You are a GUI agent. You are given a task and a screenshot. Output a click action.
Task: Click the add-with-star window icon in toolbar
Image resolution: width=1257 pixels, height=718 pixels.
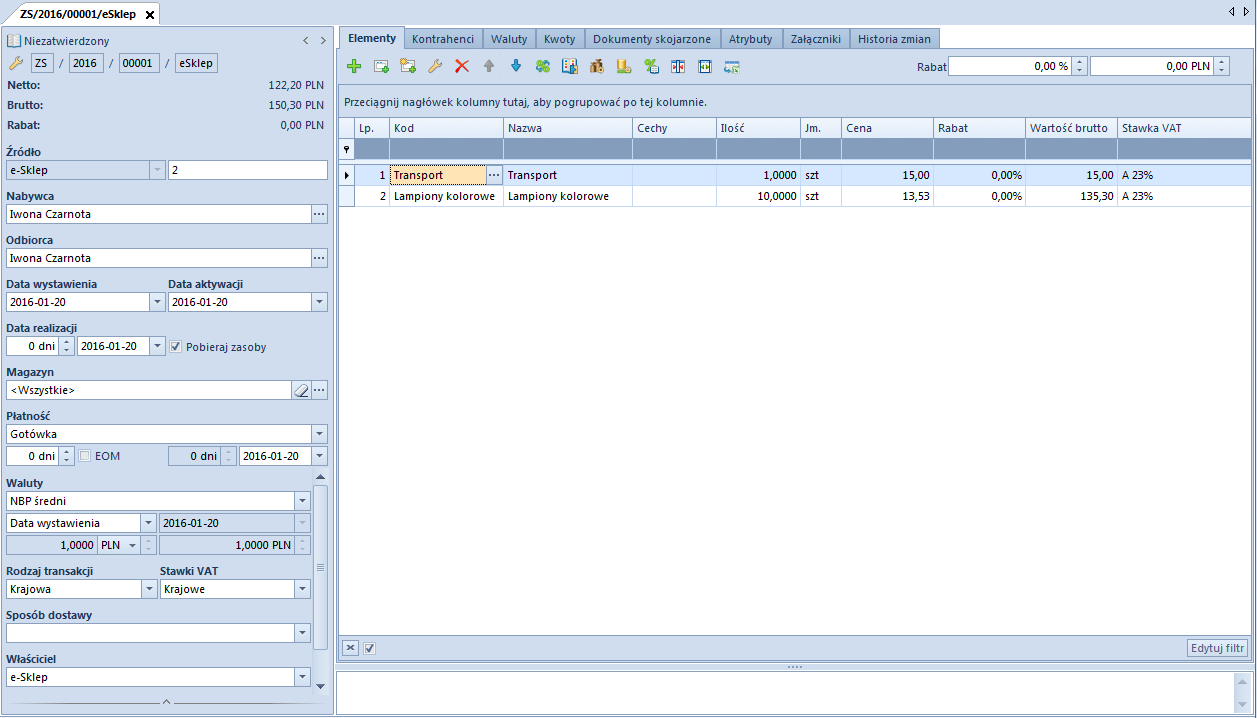(x=408, y=66)
